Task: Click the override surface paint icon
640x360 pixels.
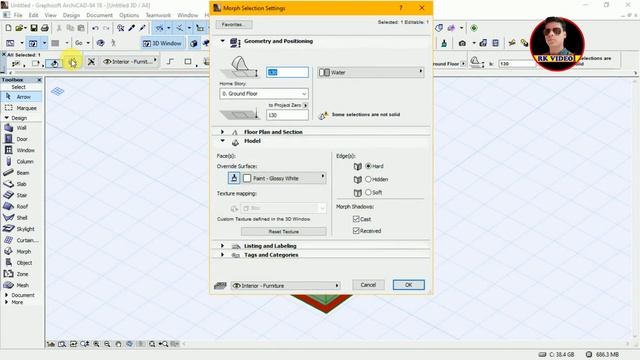Action: point(234,178)
